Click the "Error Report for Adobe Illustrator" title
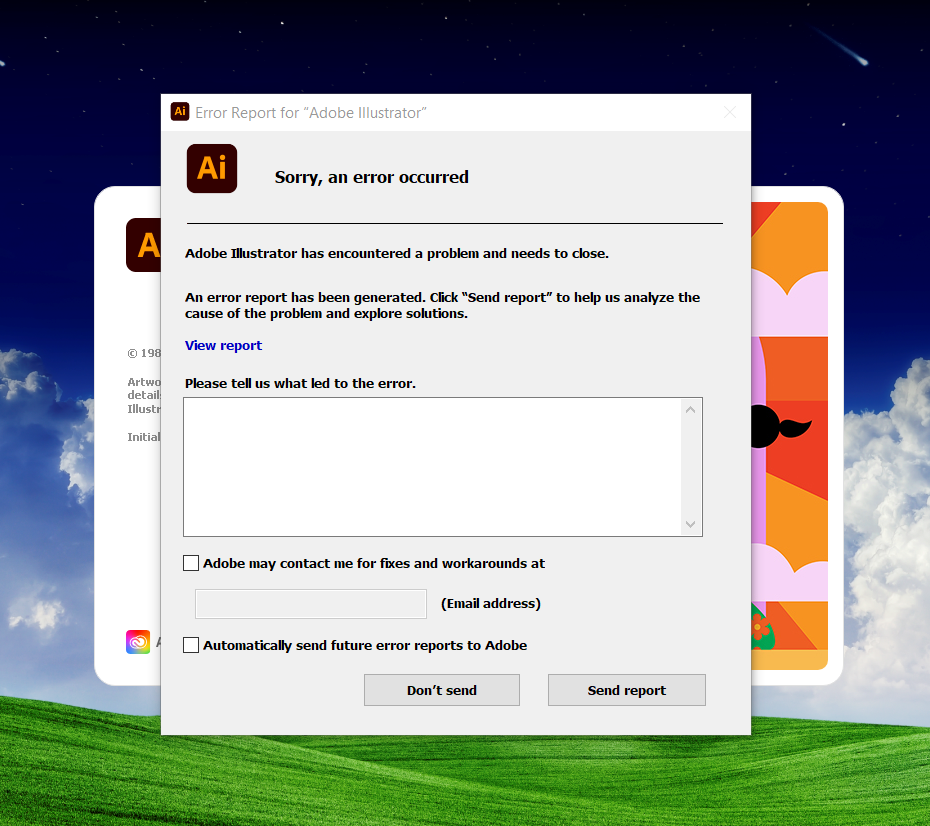Image resolution: width=930 pixels, height=826 pixels. [x=311, y=113]
